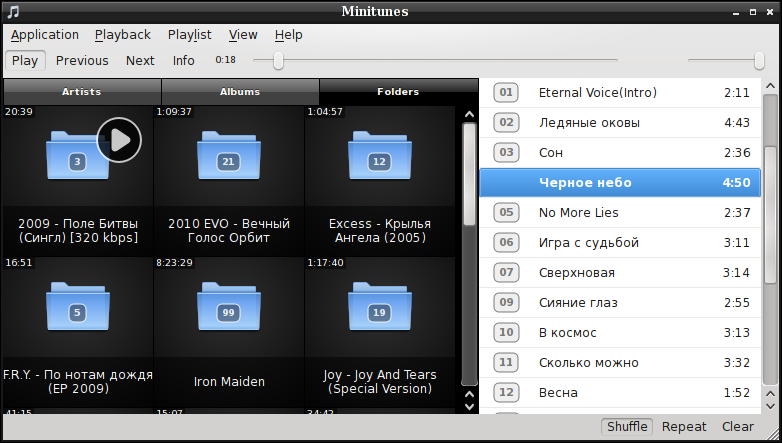Show track Info
The height and width of the screenshot is (443, 782).
point(184,60)
